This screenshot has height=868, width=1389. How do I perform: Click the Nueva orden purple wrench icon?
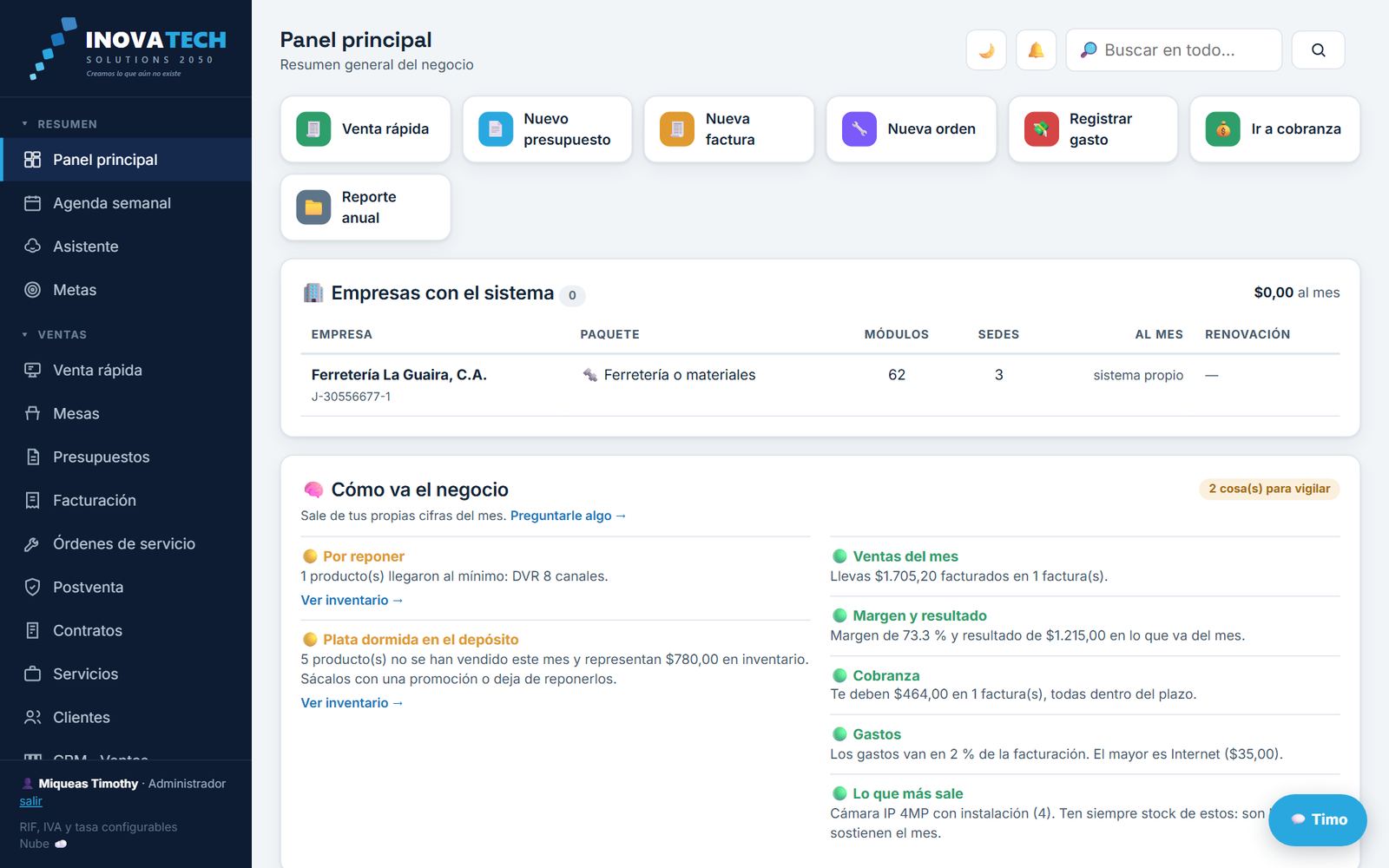(859, 129)
